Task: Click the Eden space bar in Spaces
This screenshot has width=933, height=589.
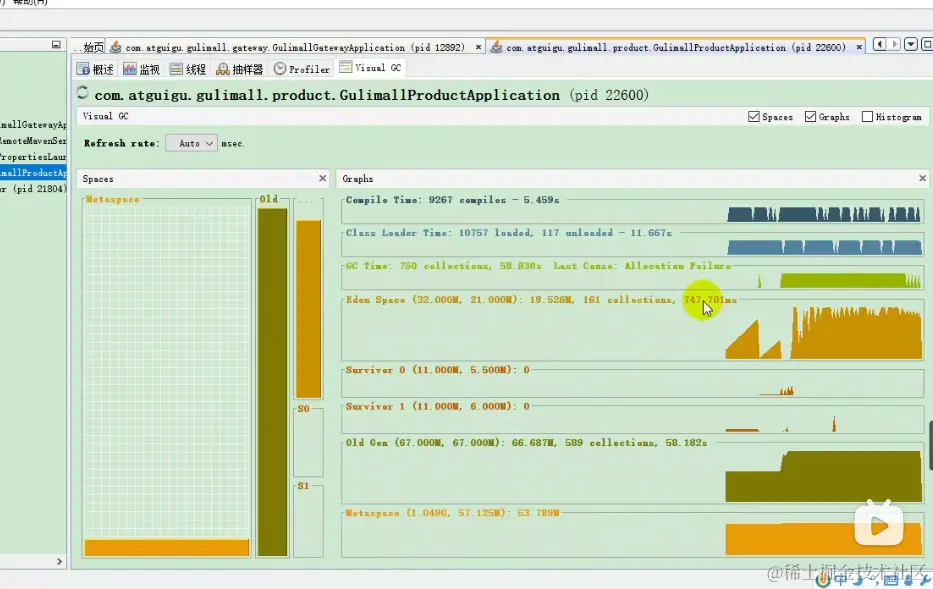Action: tap(308, 308)
